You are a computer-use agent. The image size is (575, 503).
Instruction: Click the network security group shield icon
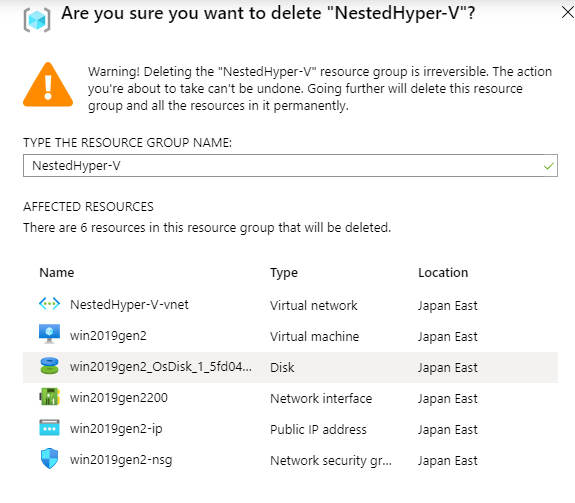(49, 458)
